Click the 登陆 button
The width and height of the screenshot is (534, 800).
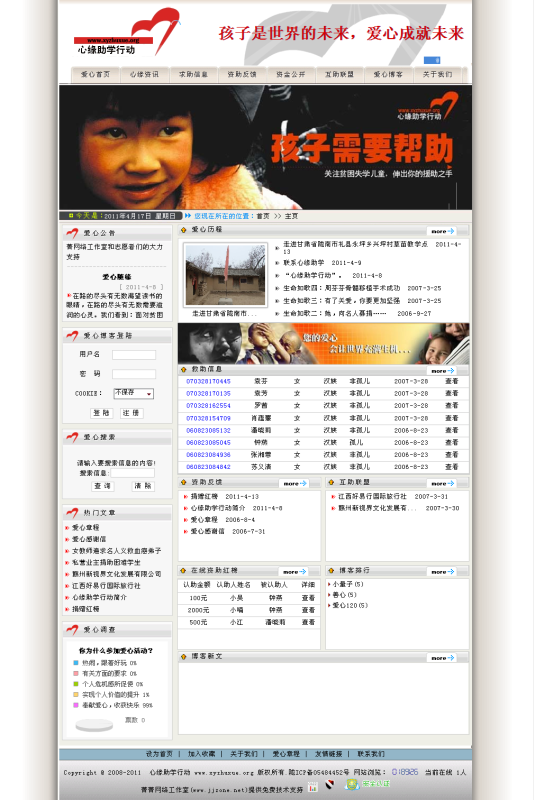point(101,413)
